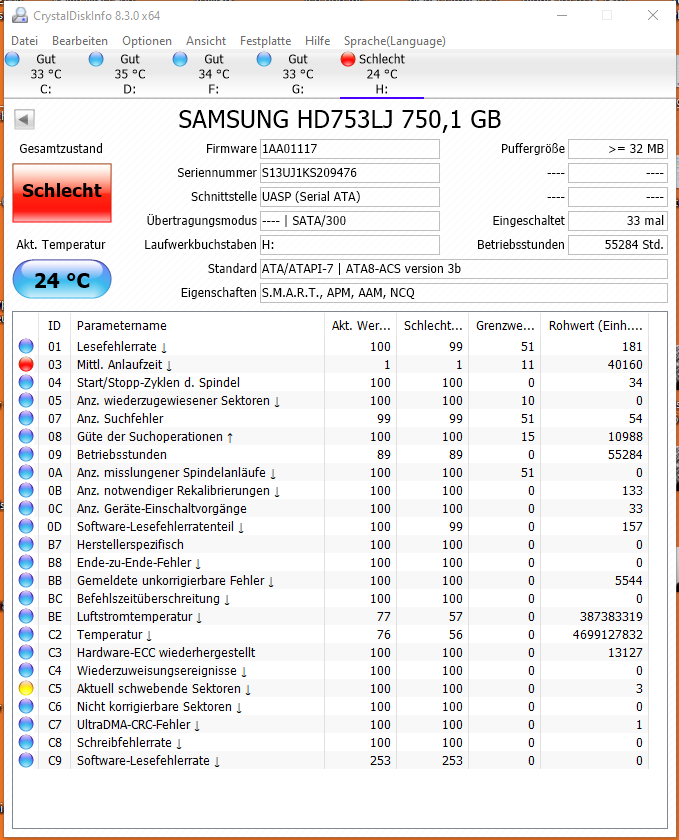The image size is (679, 840).
Task: Click the CrystalDiskInfo title bar app icon
Action: tap(20, 16)
